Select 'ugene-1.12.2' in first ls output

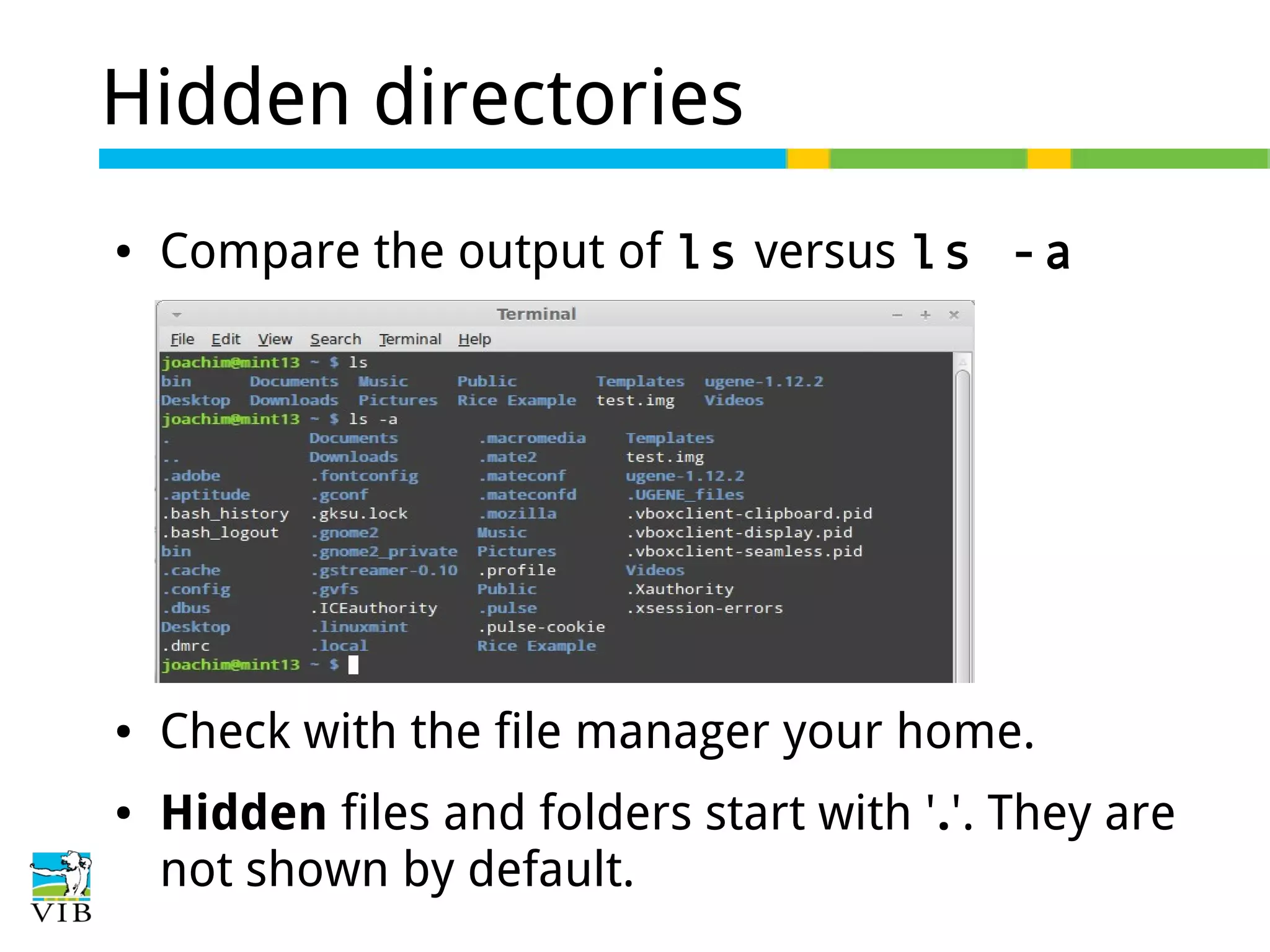764,382
